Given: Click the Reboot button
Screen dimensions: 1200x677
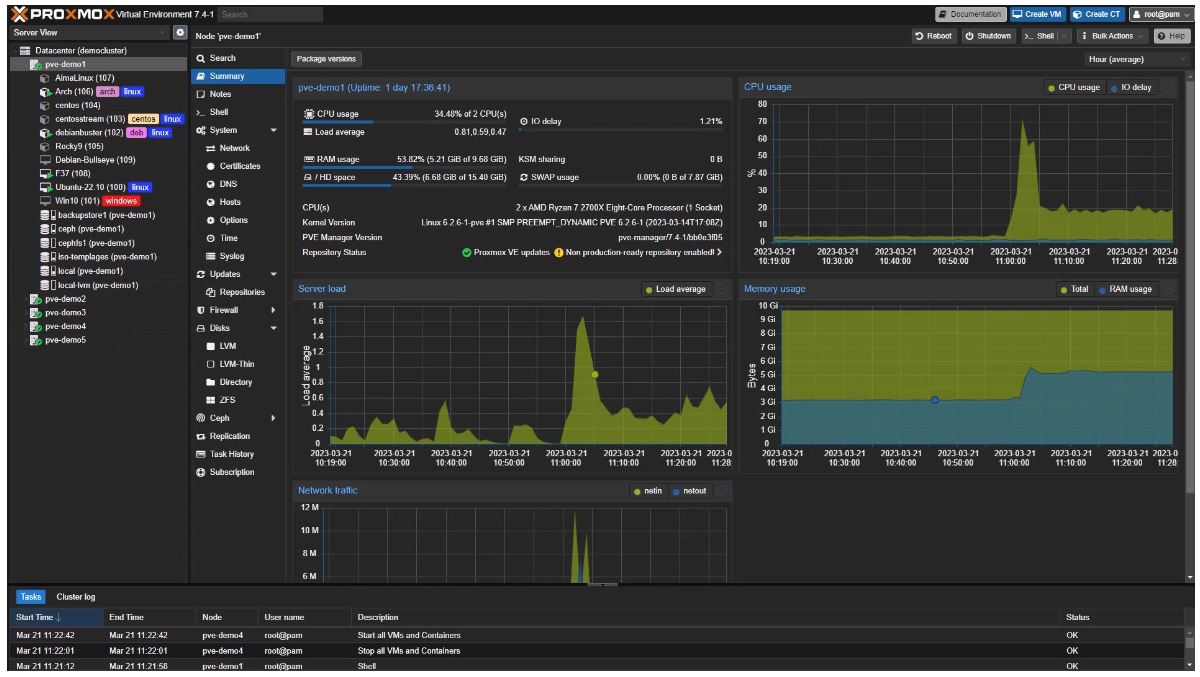Looking at the screenshot, I should (x=933, y=36).
